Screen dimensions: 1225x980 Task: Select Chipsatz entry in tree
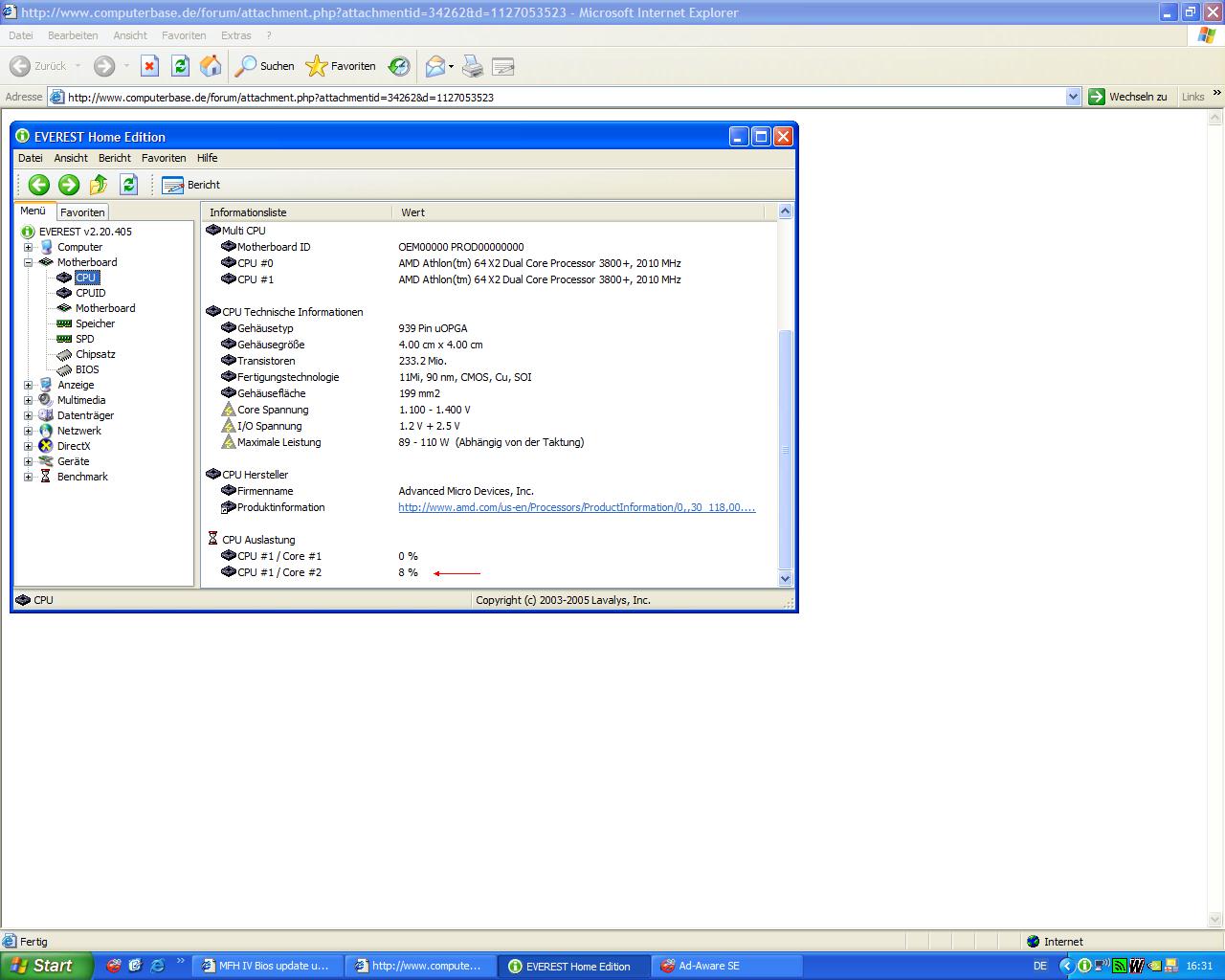pos(95,354)
